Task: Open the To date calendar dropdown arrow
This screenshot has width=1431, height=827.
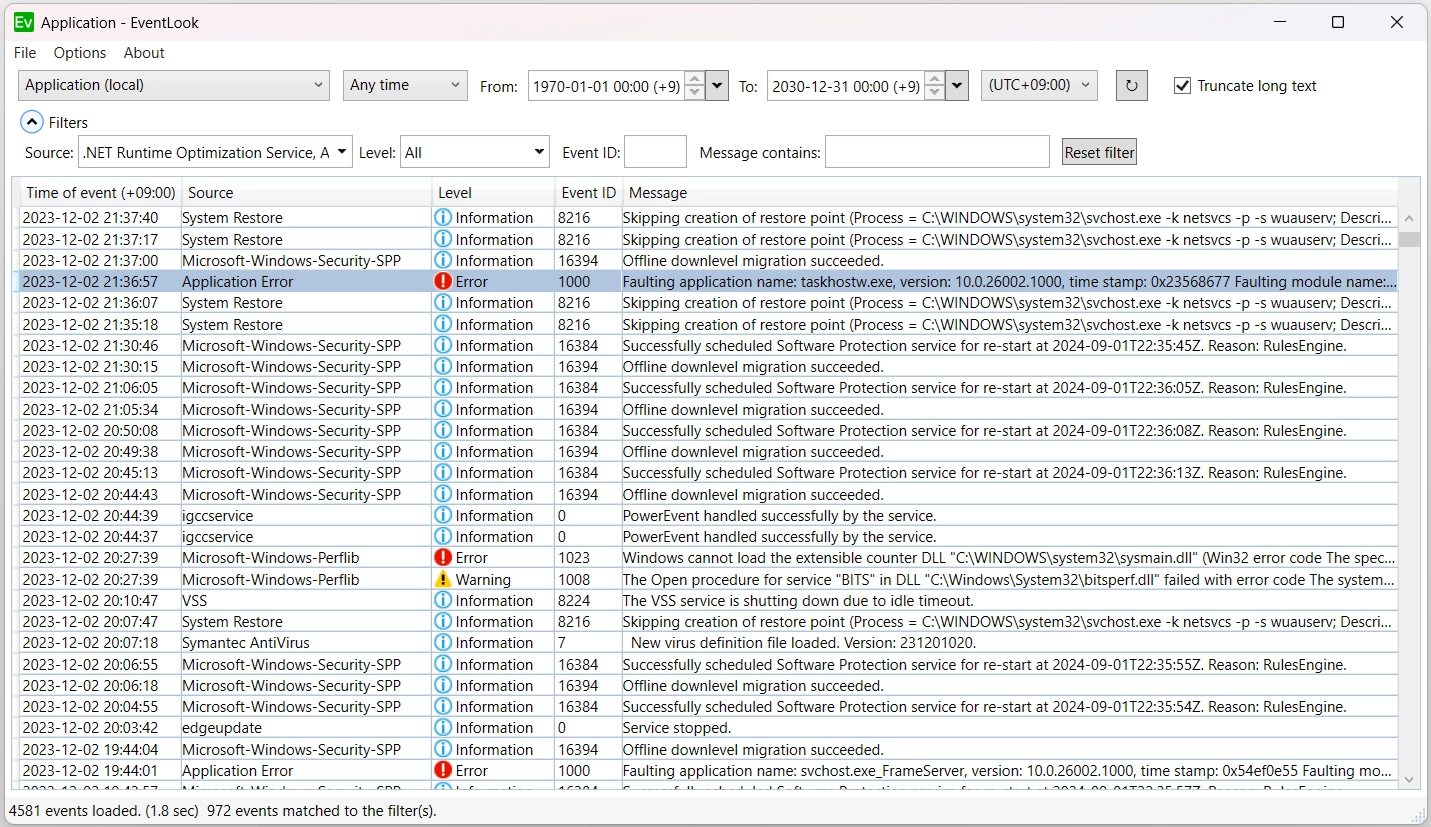Action: [x=957, y=86]
